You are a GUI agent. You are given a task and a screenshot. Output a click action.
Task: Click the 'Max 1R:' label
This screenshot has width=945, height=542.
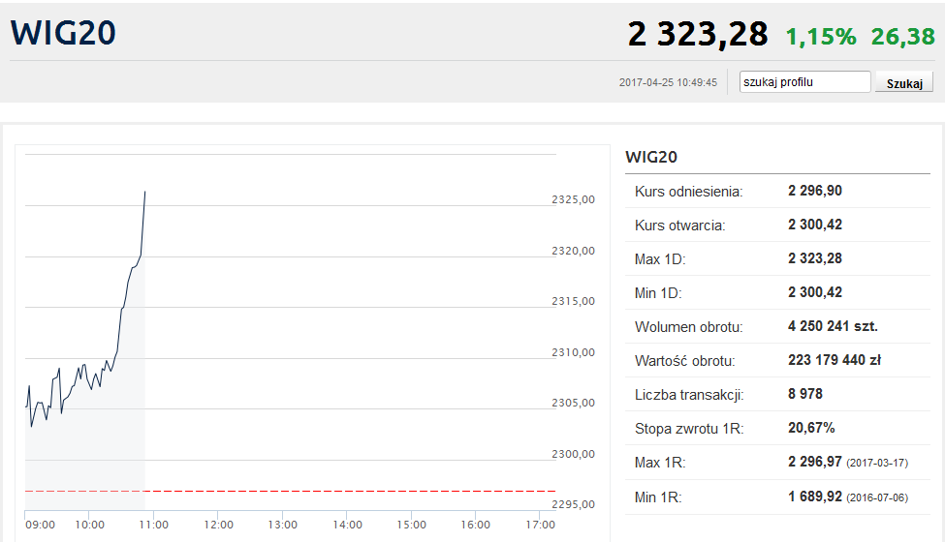(660, 462)
